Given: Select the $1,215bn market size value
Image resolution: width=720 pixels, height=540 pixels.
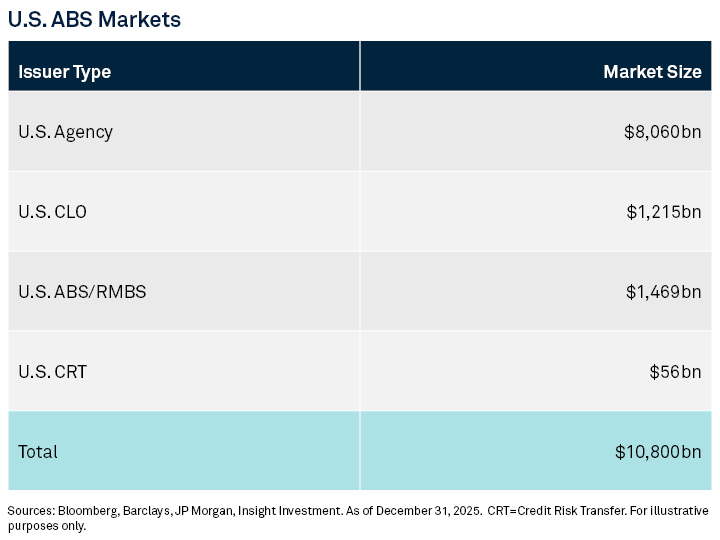Looking at the screenshot, I should click(x=663, y=212).
